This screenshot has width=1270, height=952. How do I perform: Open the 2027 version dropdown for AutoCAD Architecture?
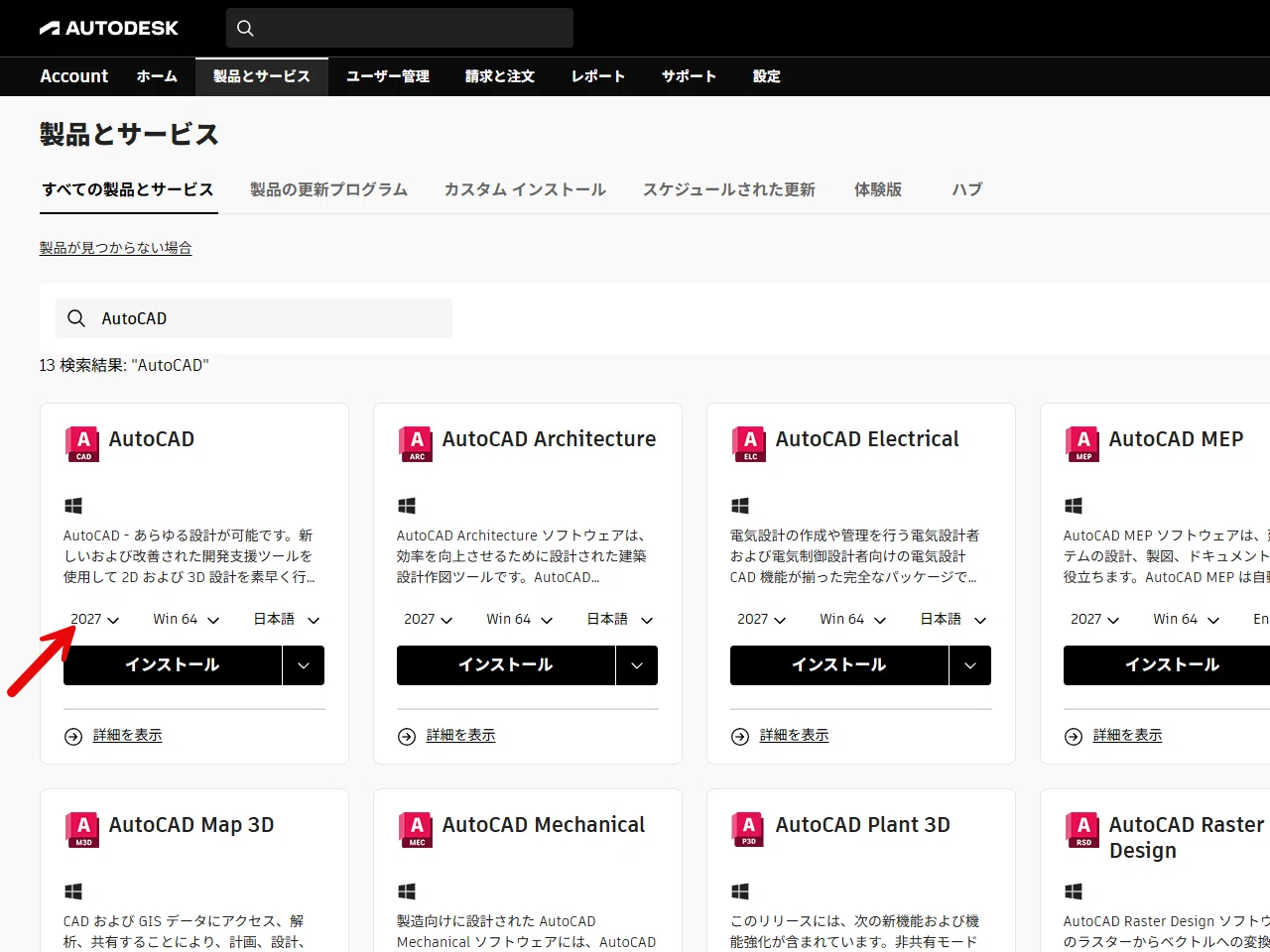(x=429, y=619)
